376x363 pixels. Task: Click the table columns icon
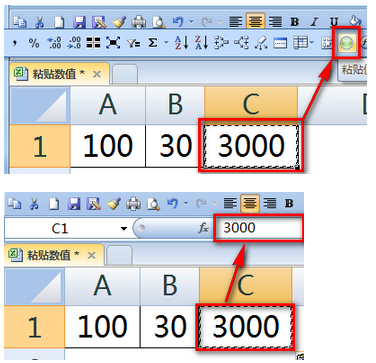[x=300, y=43]
